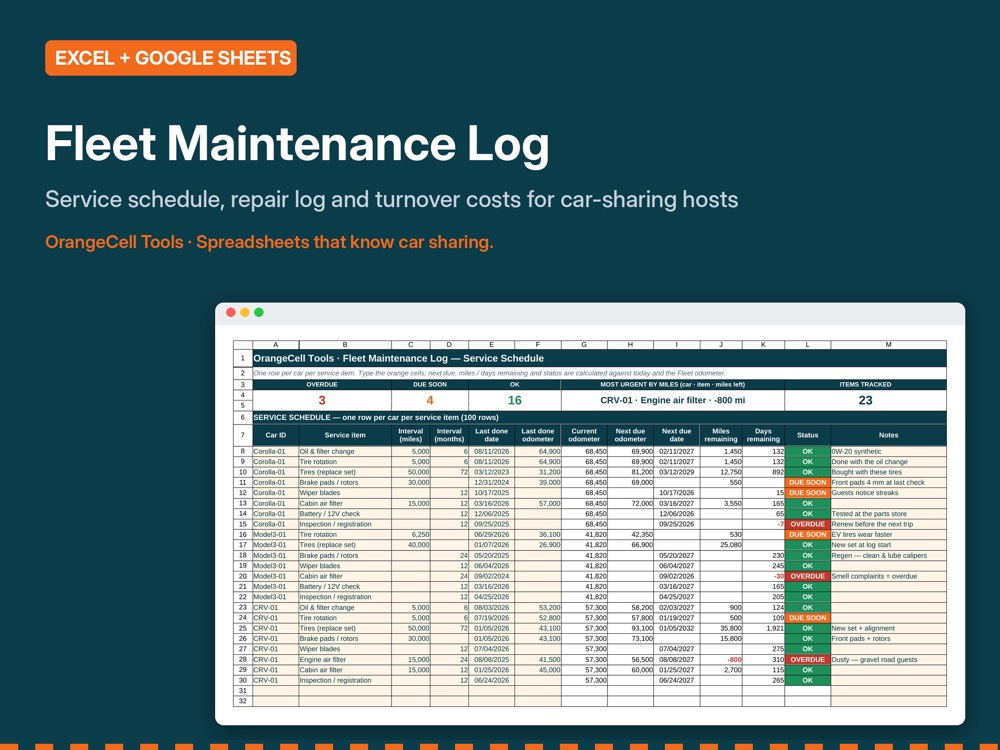Select row number 32

point(243,701)
